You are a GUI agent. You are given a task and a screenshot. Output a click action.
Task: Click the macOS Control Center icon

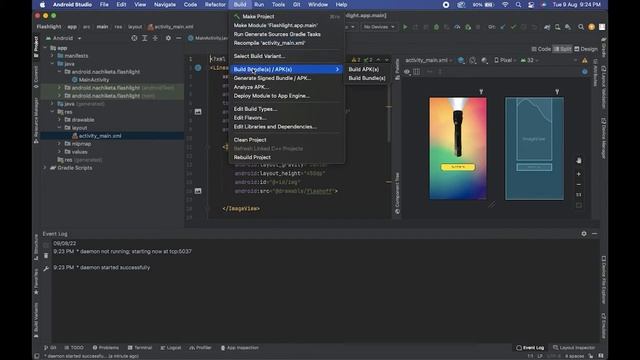pyautogui.click(x=531, y=4)
